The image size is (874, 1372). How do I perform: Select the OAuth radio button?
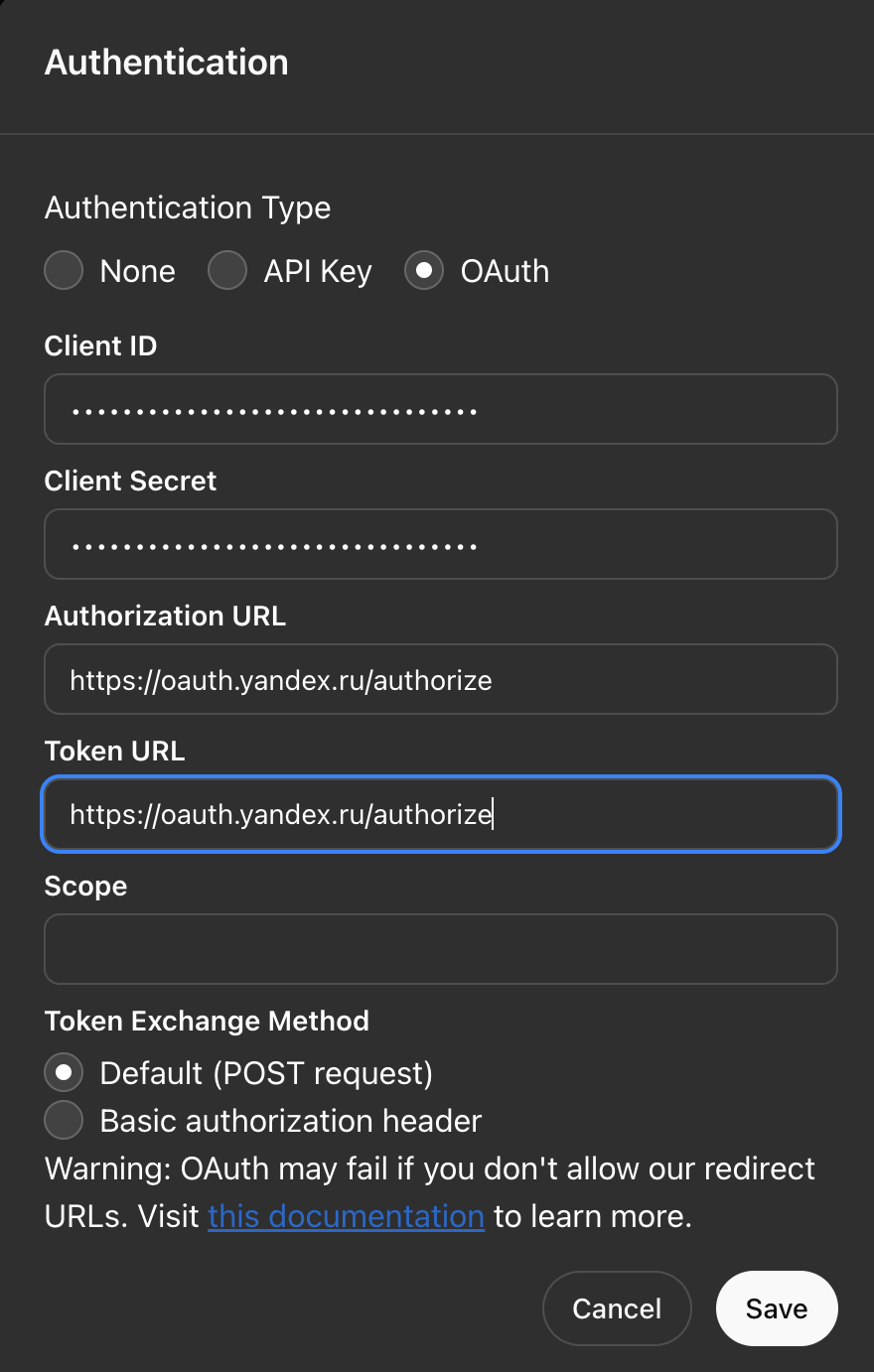(424, 271)
